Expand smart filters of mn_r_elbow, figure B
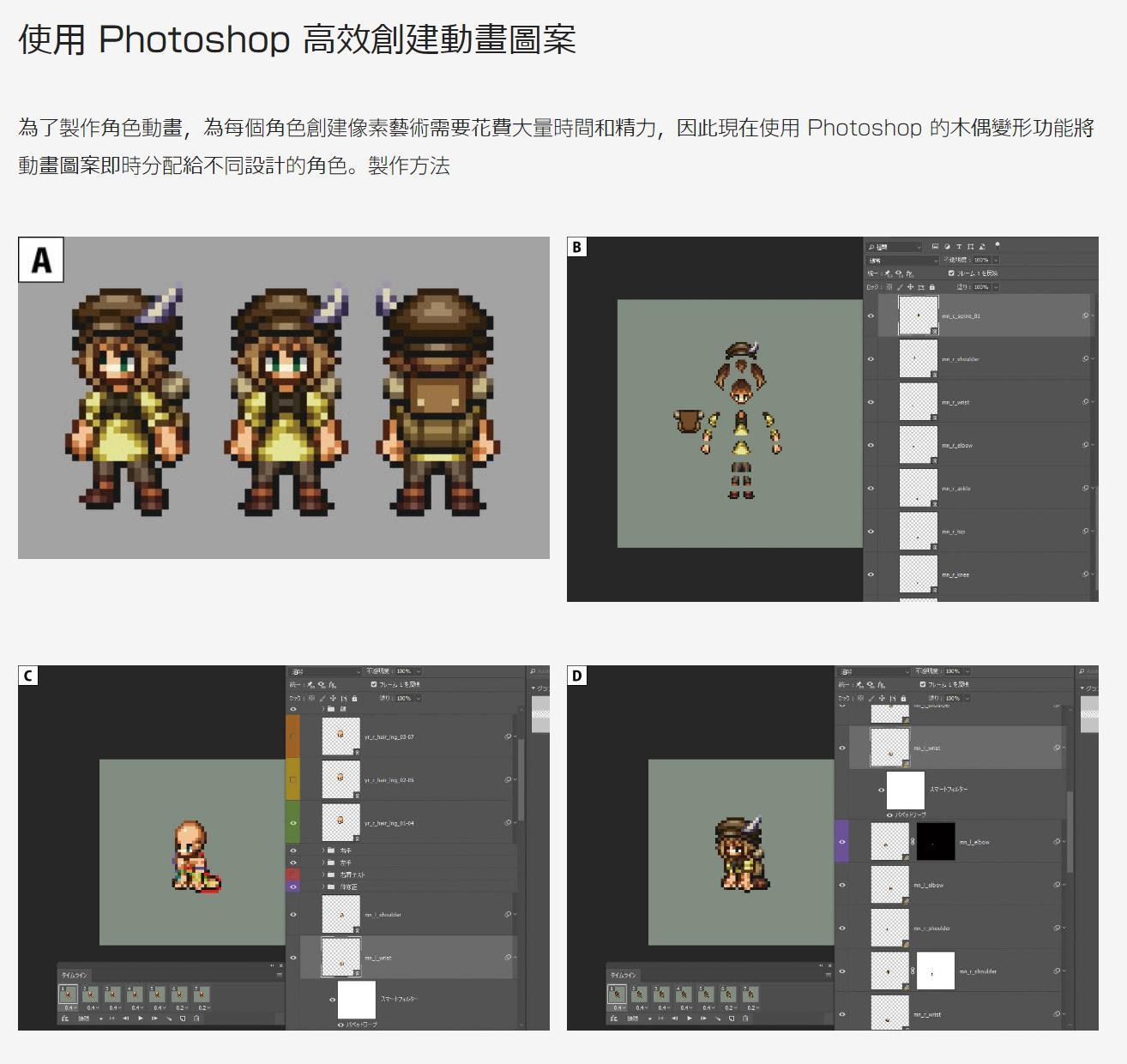The image size is (1127, 1064). point(1092,445)
